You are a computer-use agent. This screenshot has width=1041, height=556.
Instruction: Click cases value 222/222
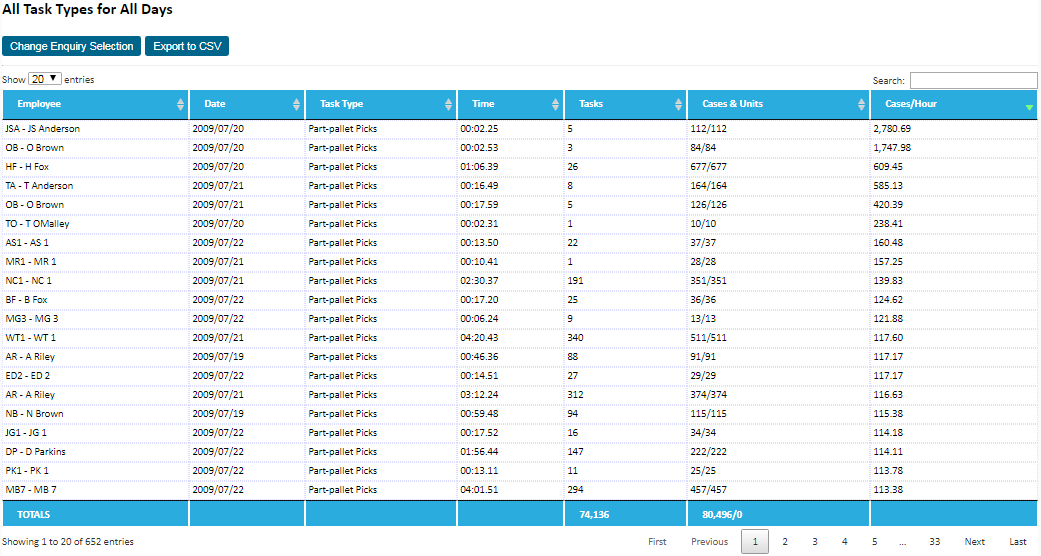click(708, 452)
